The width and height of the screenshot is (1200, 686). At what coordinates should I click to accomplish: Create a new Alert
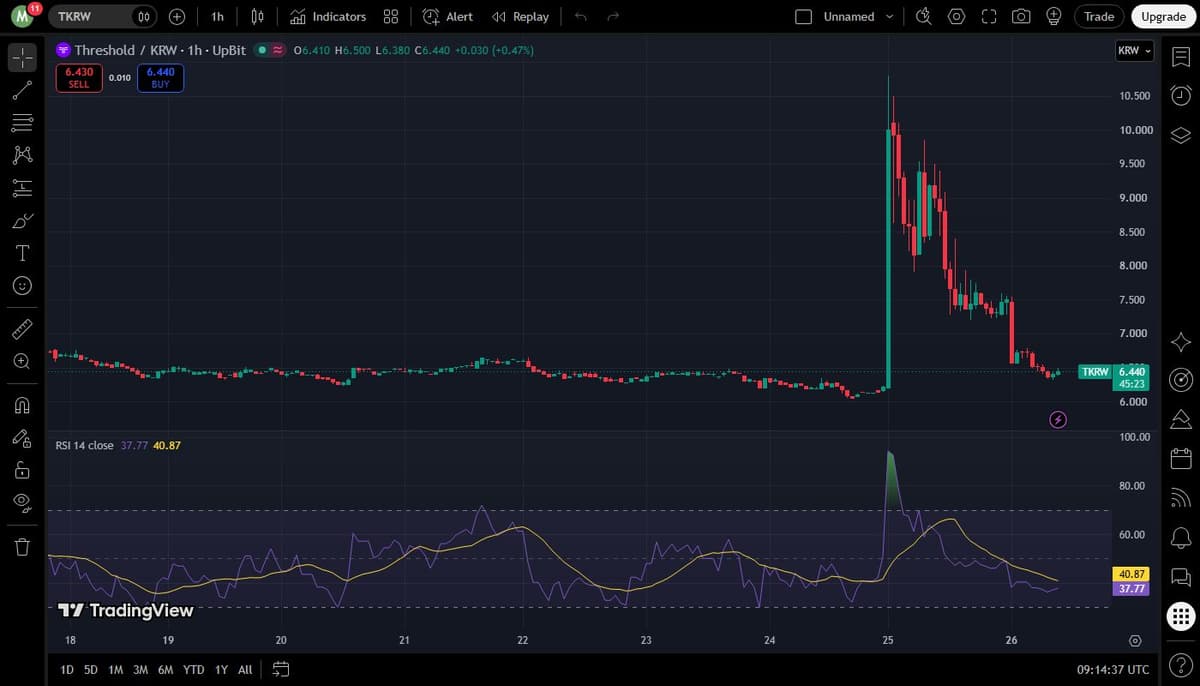448,16
